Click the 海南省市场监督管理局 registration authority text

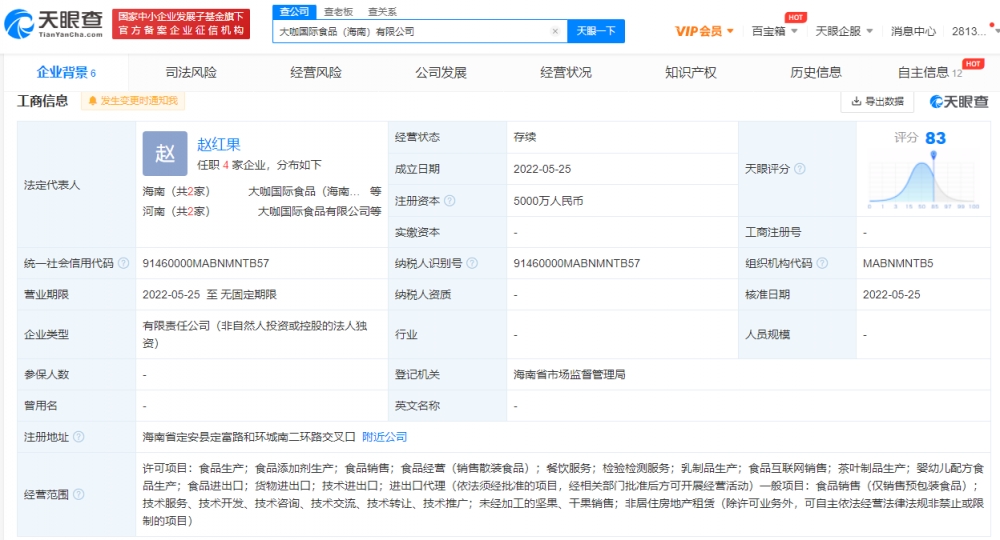coord(569,374)
